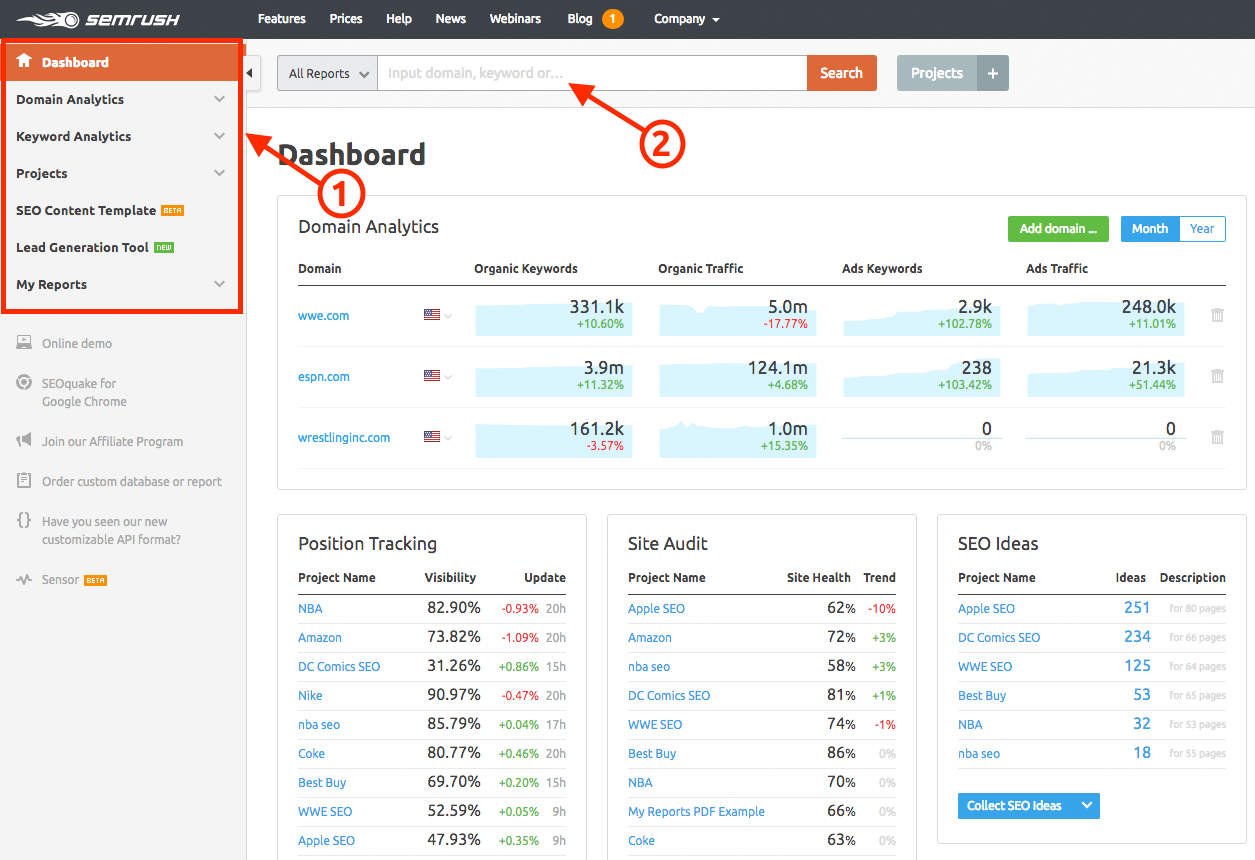Expand the Projects sidebar section
This screenshot has height=860, width=1255.
(220, 173)
